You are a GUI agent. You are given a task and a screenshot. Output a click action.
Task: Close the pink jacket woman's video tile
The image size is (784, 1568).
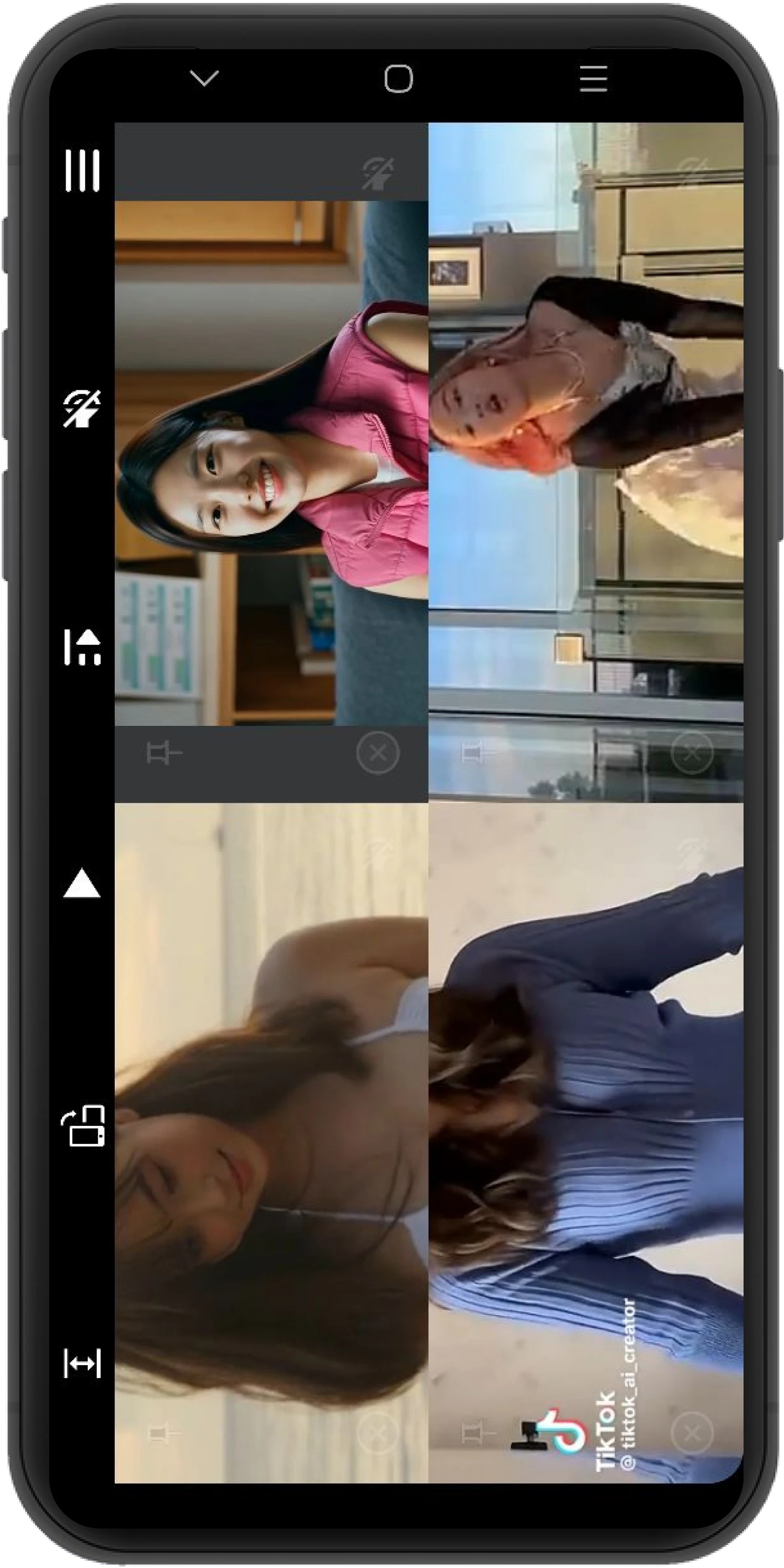click(x=377, y=753)
